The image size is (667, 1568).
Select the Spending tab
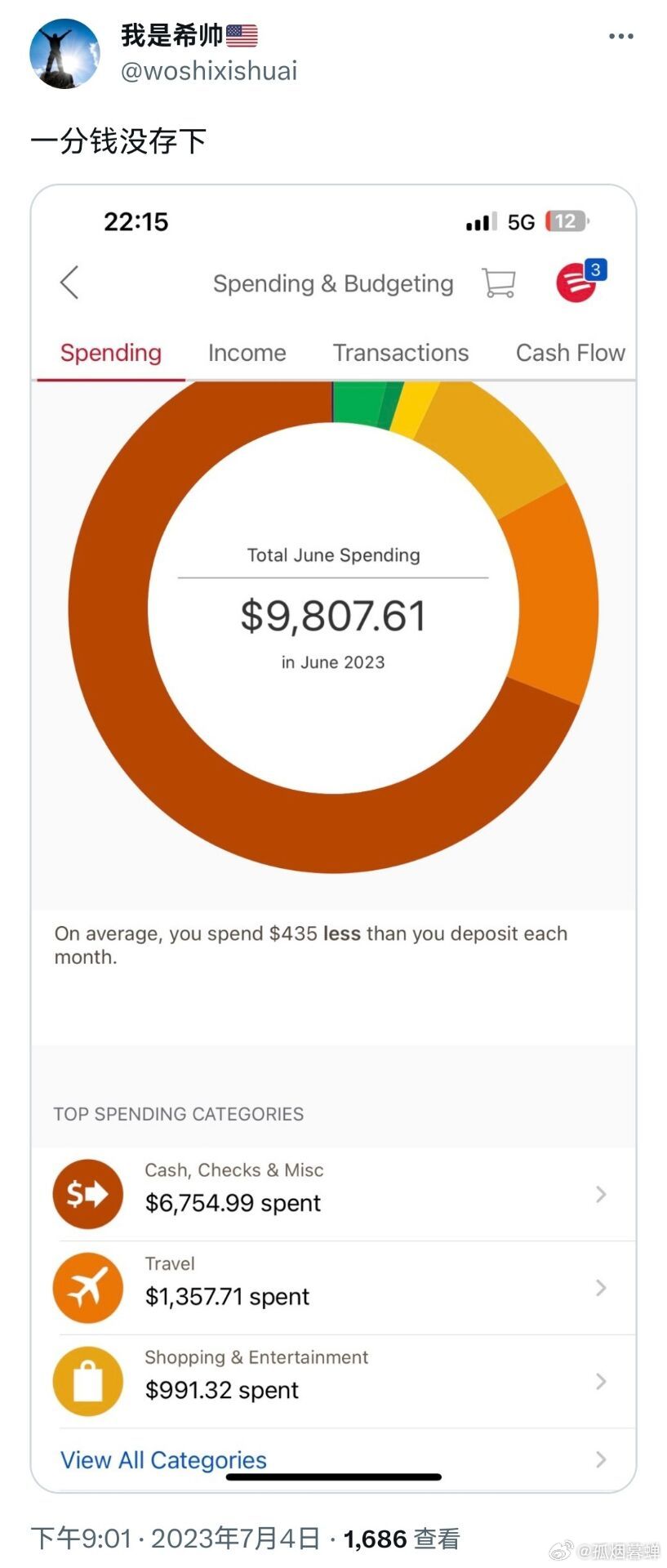point(111,353)
